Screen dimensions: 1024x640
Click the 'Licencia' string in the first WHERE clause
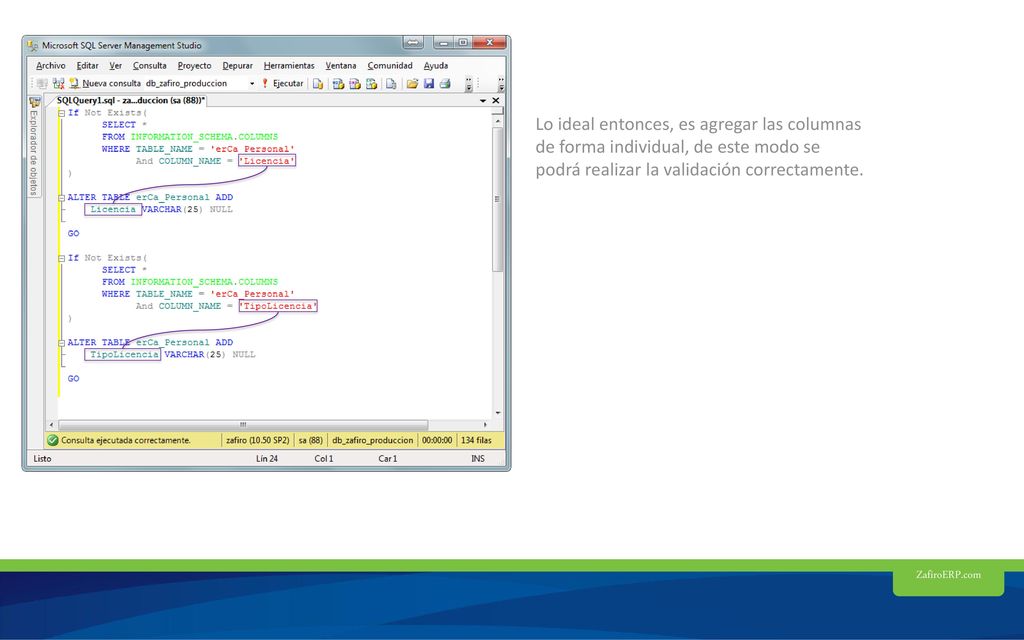[267, 161]
